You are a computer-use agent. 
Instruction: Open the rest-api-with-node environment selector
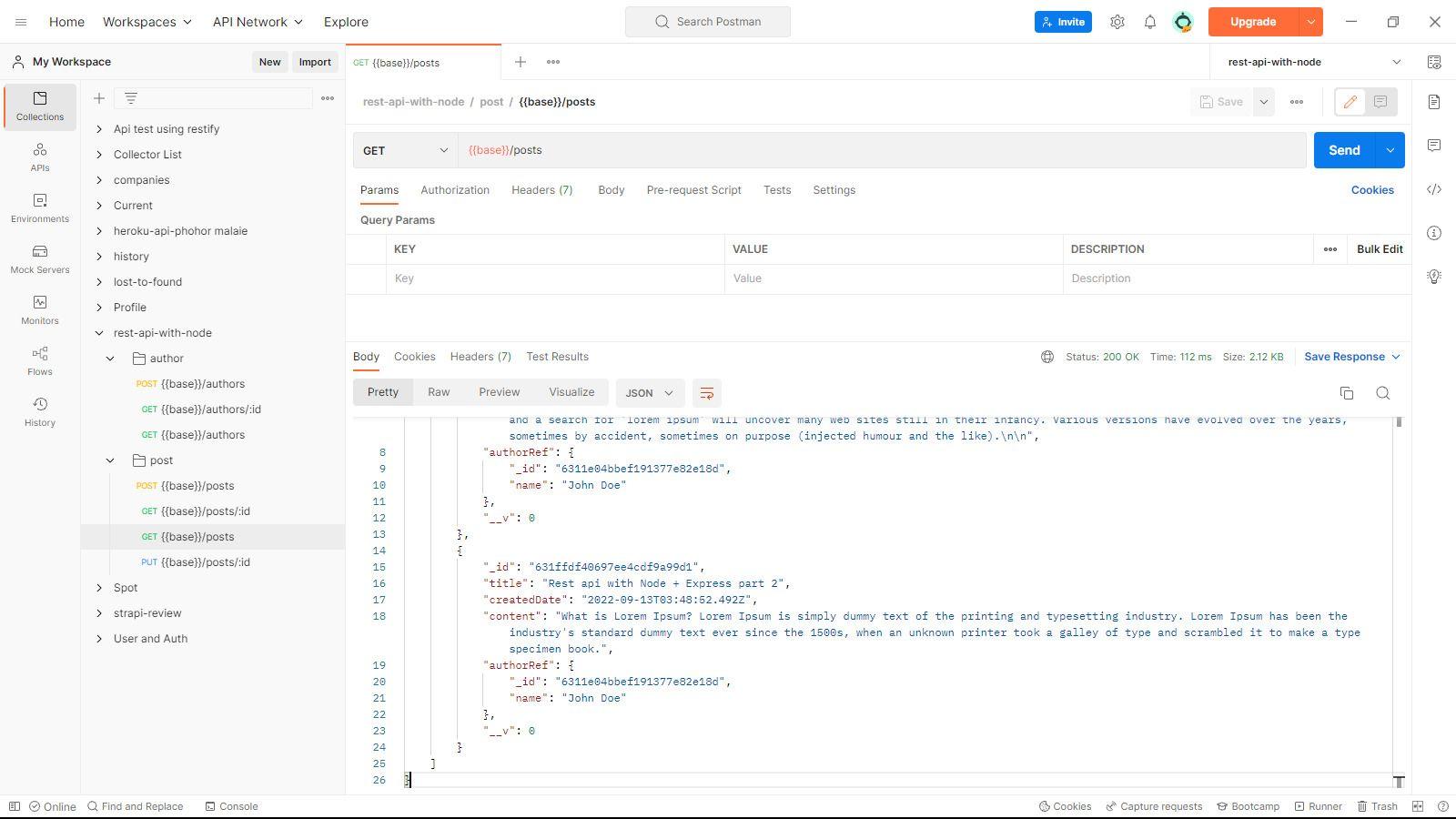[1313, 62]
